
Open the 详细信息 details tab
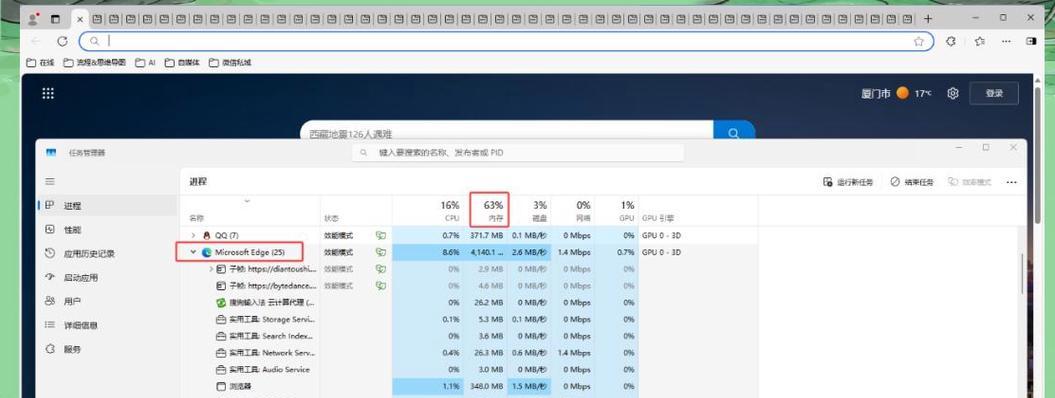click(x=108, y=325)
